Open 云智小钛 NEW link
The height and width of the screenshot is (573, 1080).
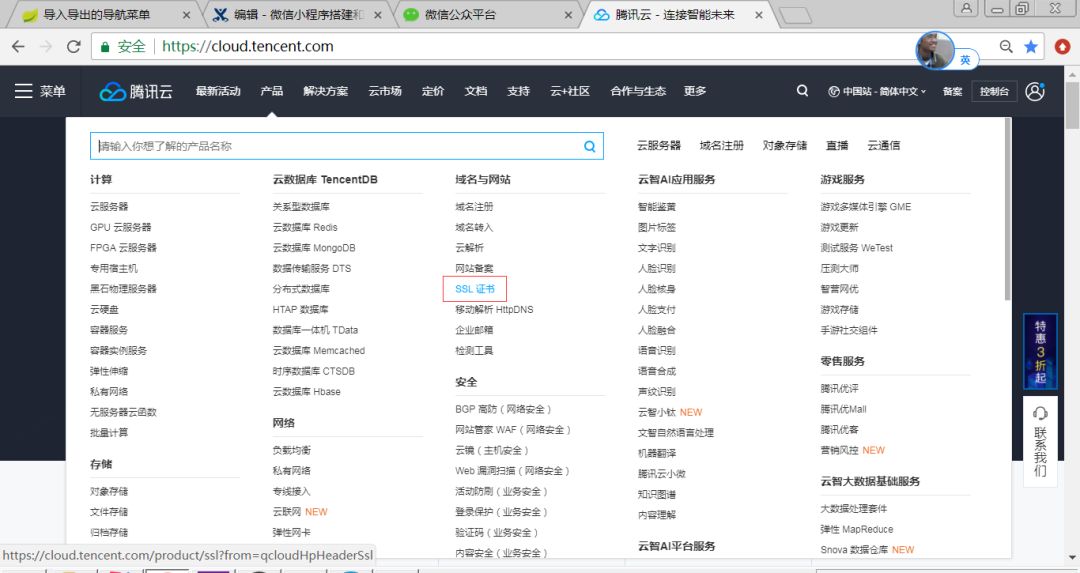669,412
